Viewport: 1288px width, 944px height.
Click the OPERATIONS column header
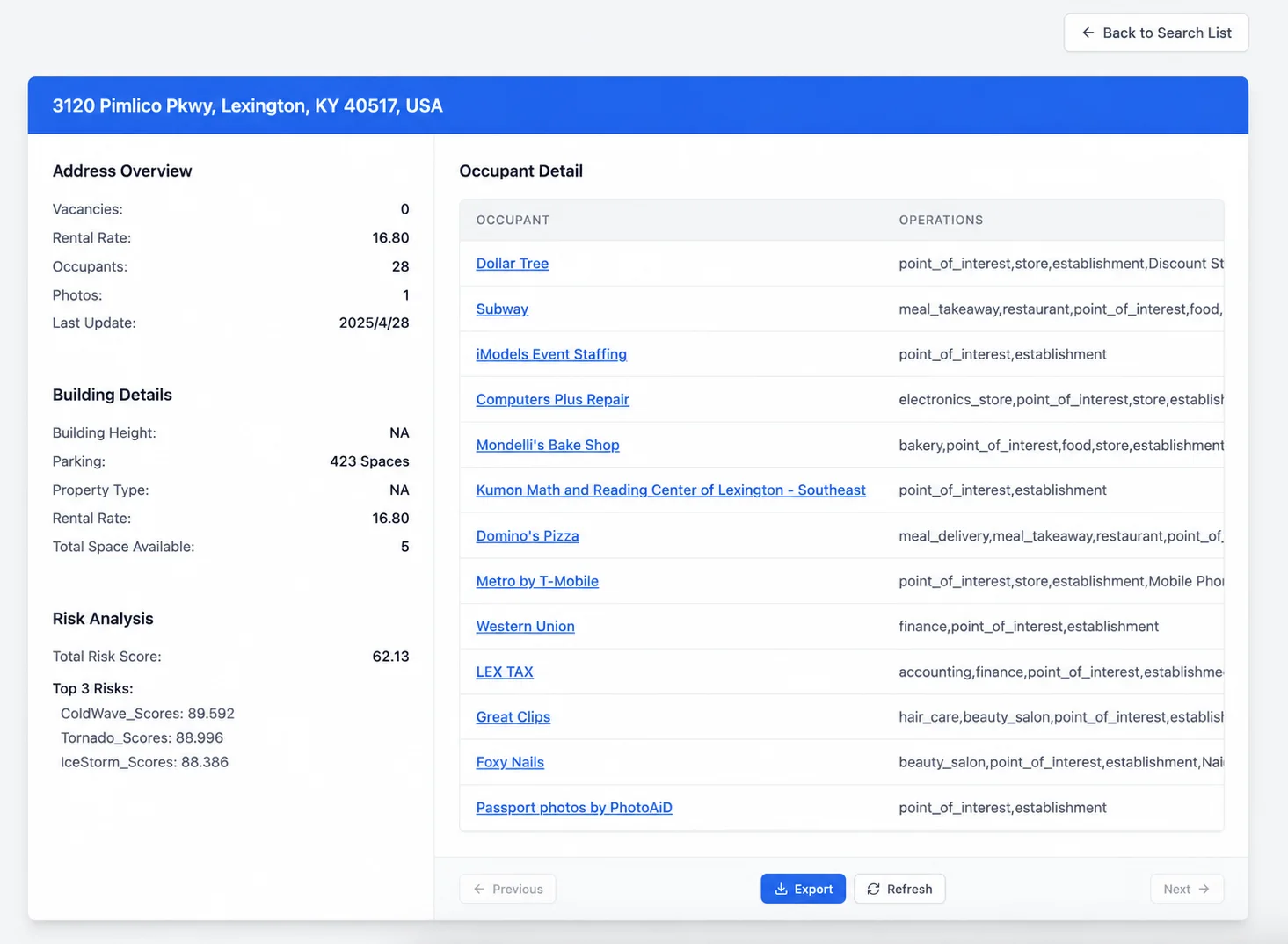[x=941, y=220]
